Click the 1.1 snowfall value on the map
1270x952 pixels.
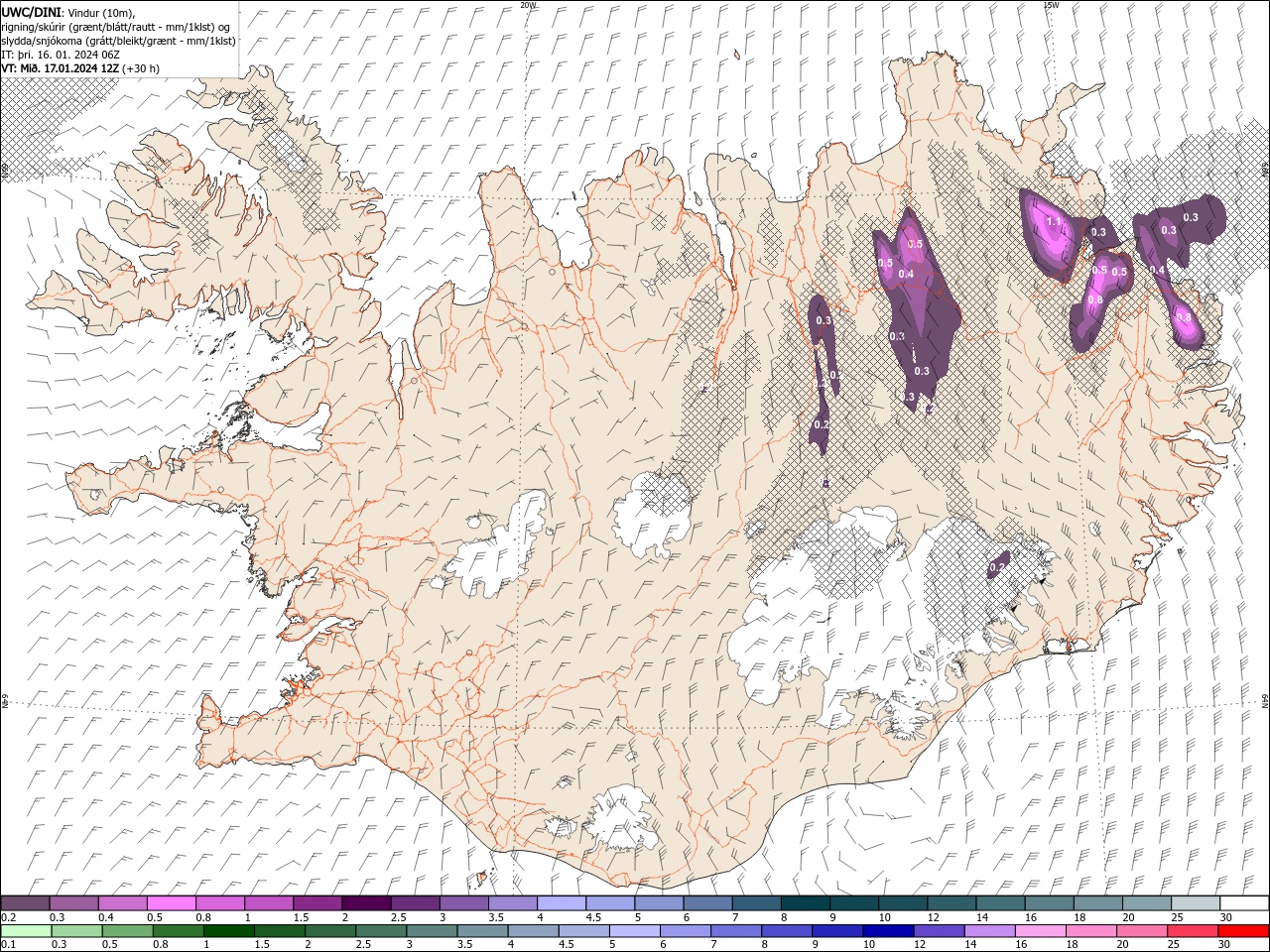pos(1053,222)
